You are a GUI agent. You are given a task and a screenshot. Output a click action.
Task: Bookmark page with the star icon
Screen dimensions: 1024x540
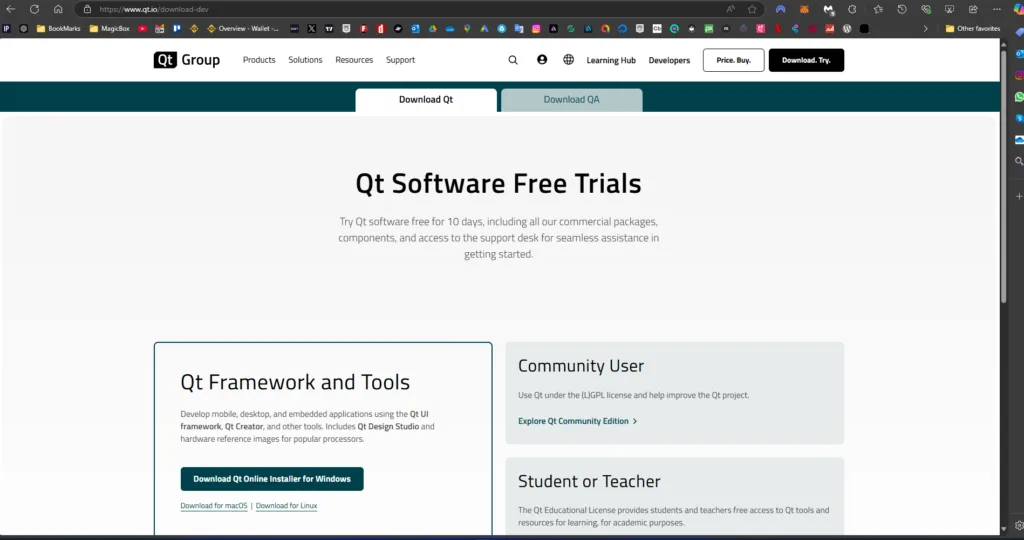coord(752,9)
